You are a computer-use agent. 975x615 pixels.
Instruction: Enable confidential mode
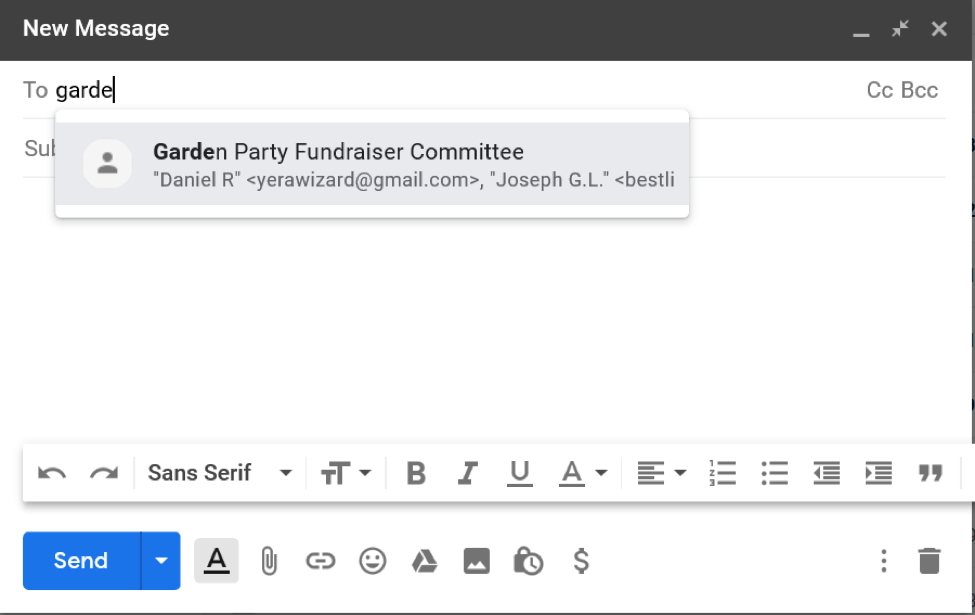click(529, 561)
